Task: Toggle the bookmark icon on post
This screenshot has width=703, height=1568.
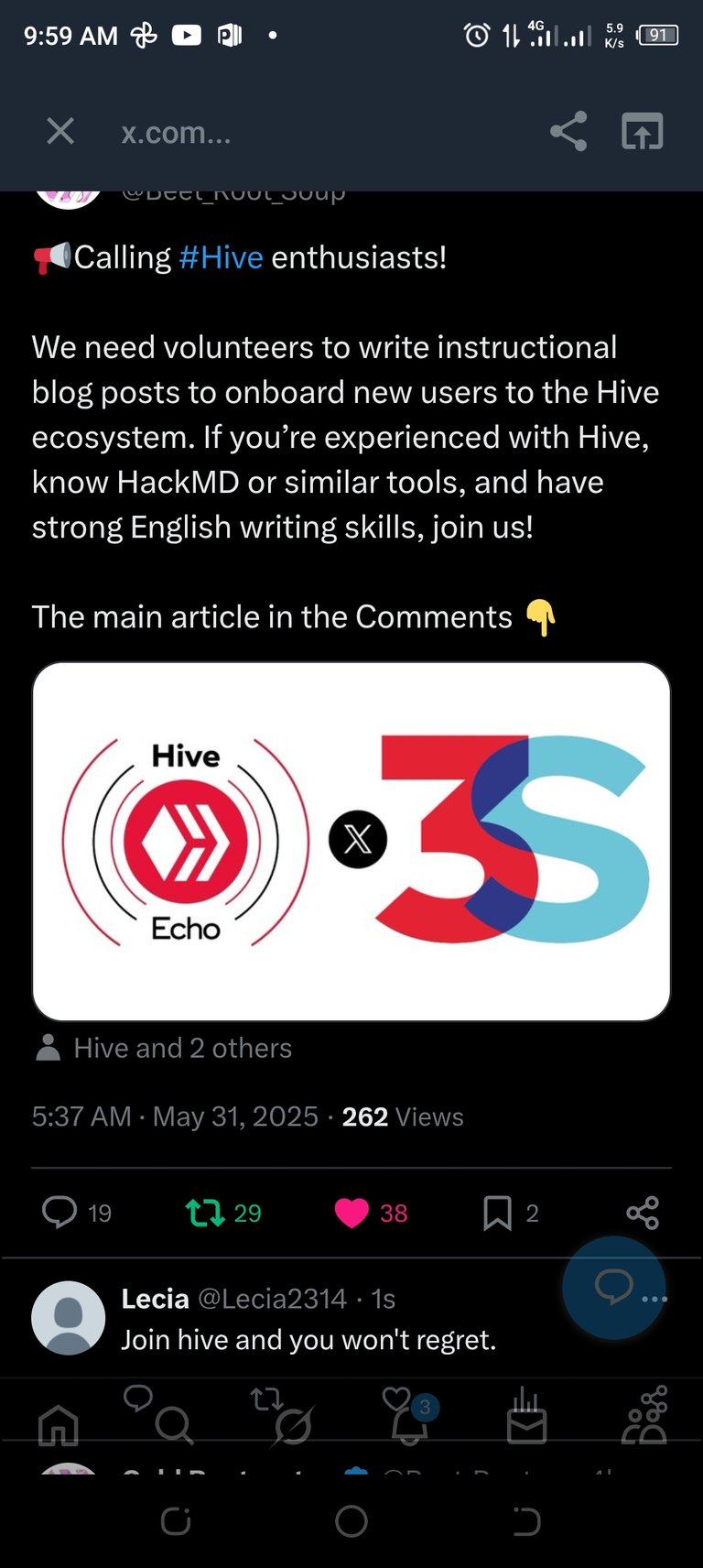Action: 497,1213
